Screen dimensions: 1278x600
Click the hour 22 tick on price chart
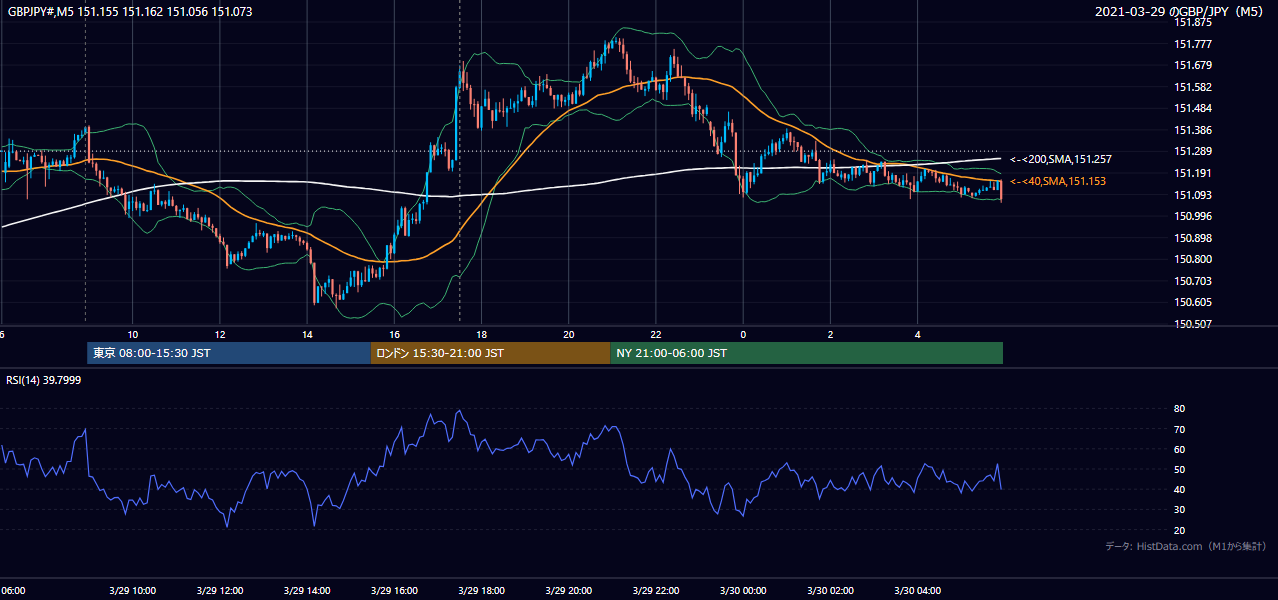pos(656,333)
